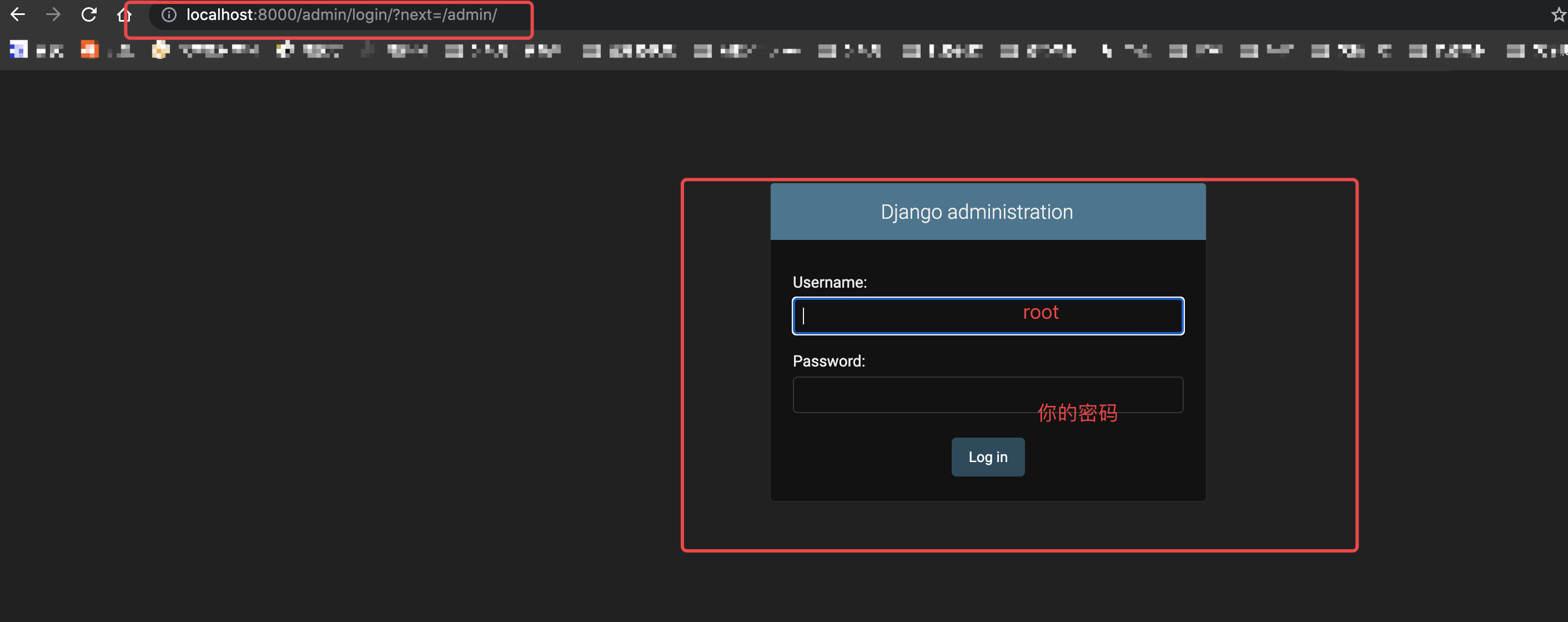Viewport: 1568px width, 622px height.
Task: Click the Password: label
Action: (828, 361)
